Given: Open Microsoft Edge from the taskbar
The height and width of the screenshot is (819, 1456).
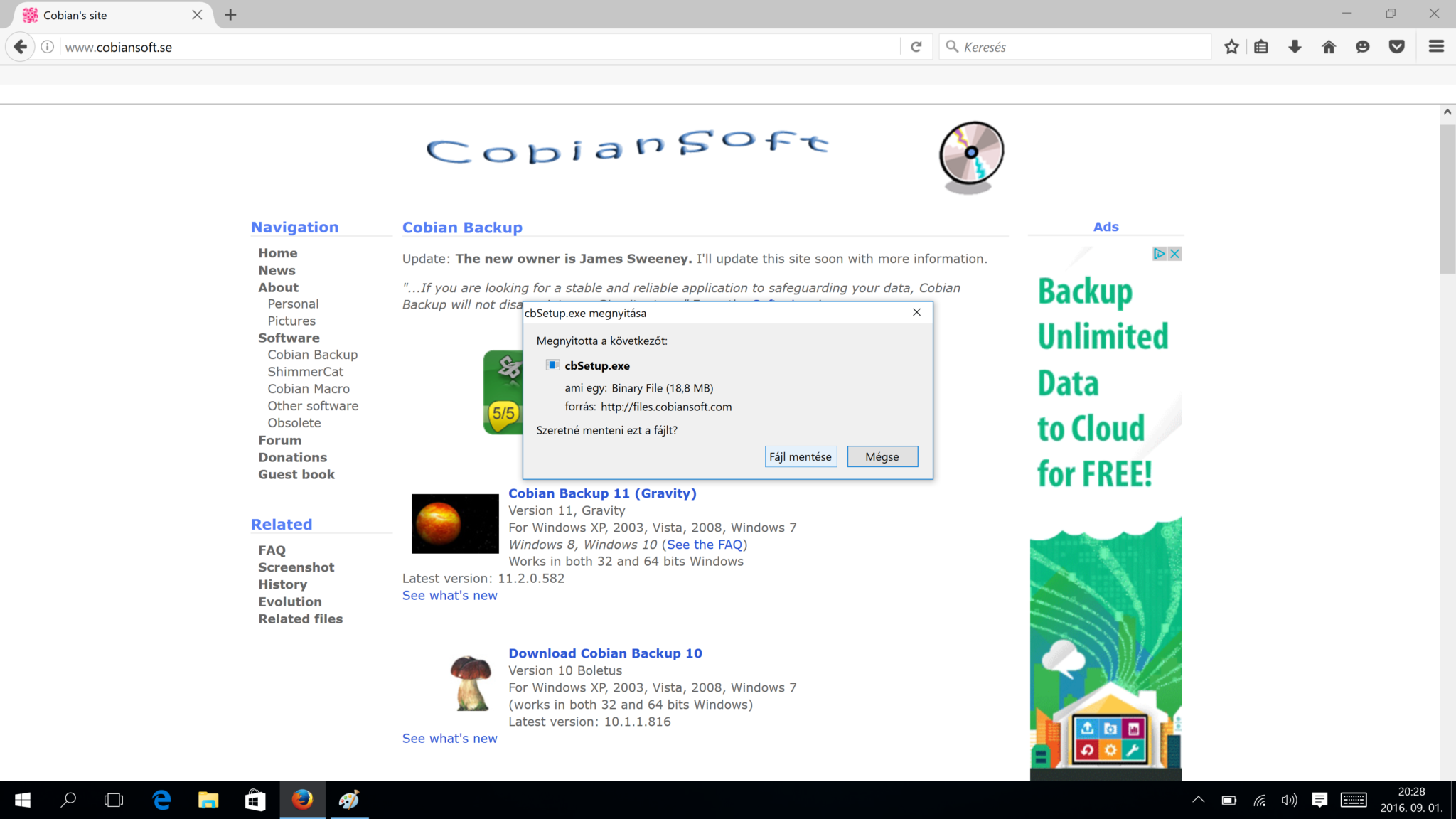Looking at the screenshot, I should [161, 799].
